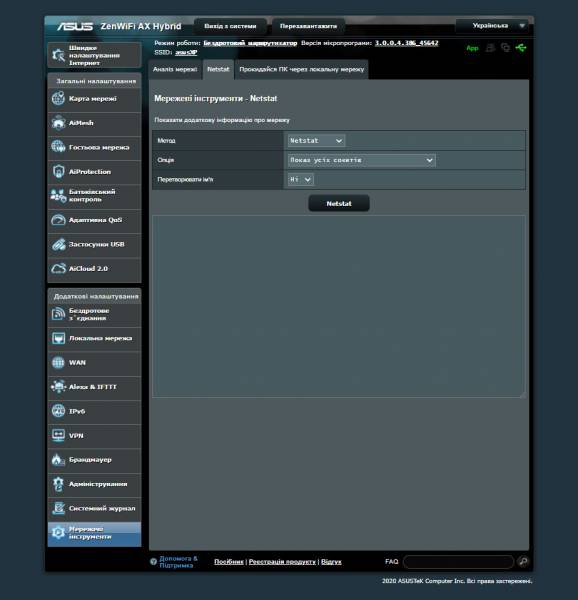Click the App link in header
Image resolution: width=578 pixels, height=600 pixels.
point(472,48)
